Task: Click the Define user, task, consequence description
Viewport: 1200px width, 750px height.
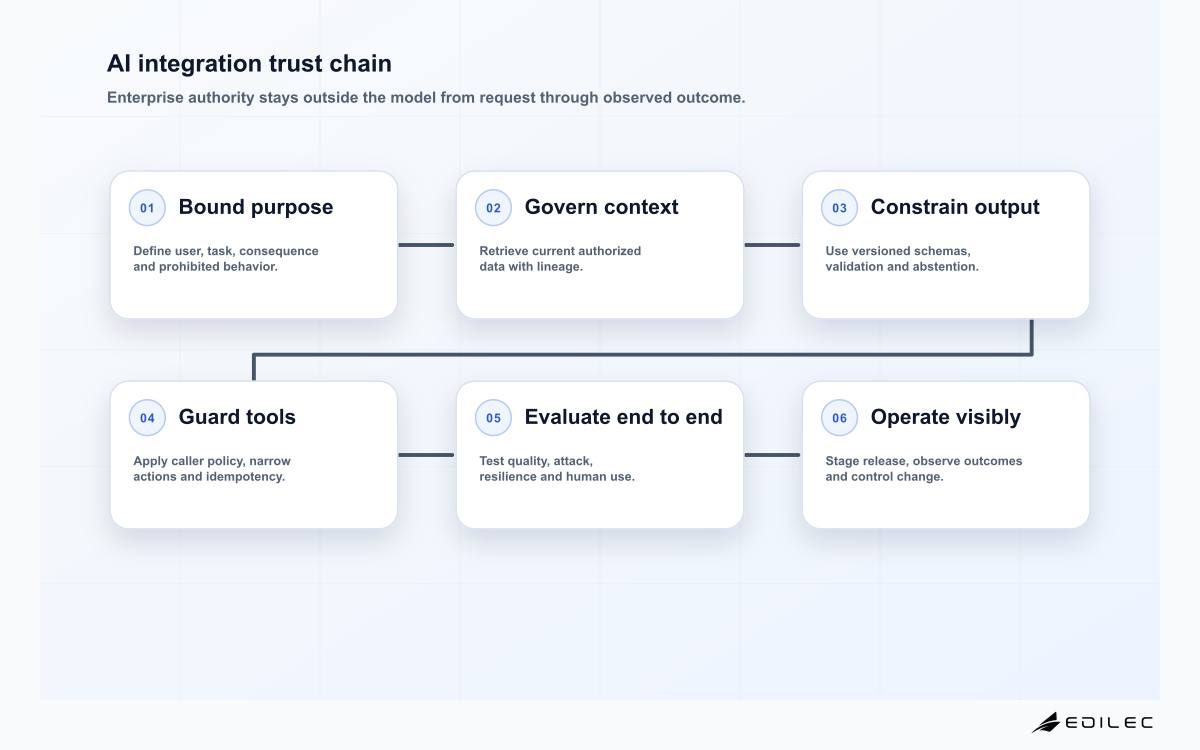Action: pos(226,259)
